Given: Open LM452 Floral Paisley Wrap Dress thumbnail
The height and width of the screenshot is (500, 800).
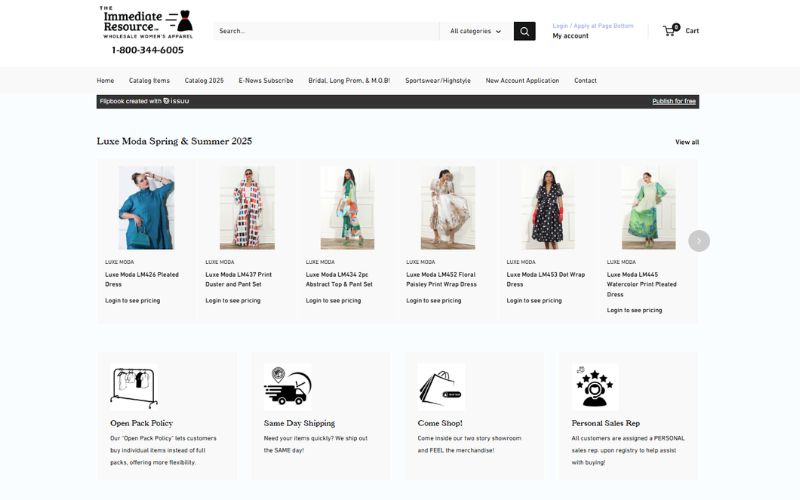Looking at the screenshot, I should point(448,208).
